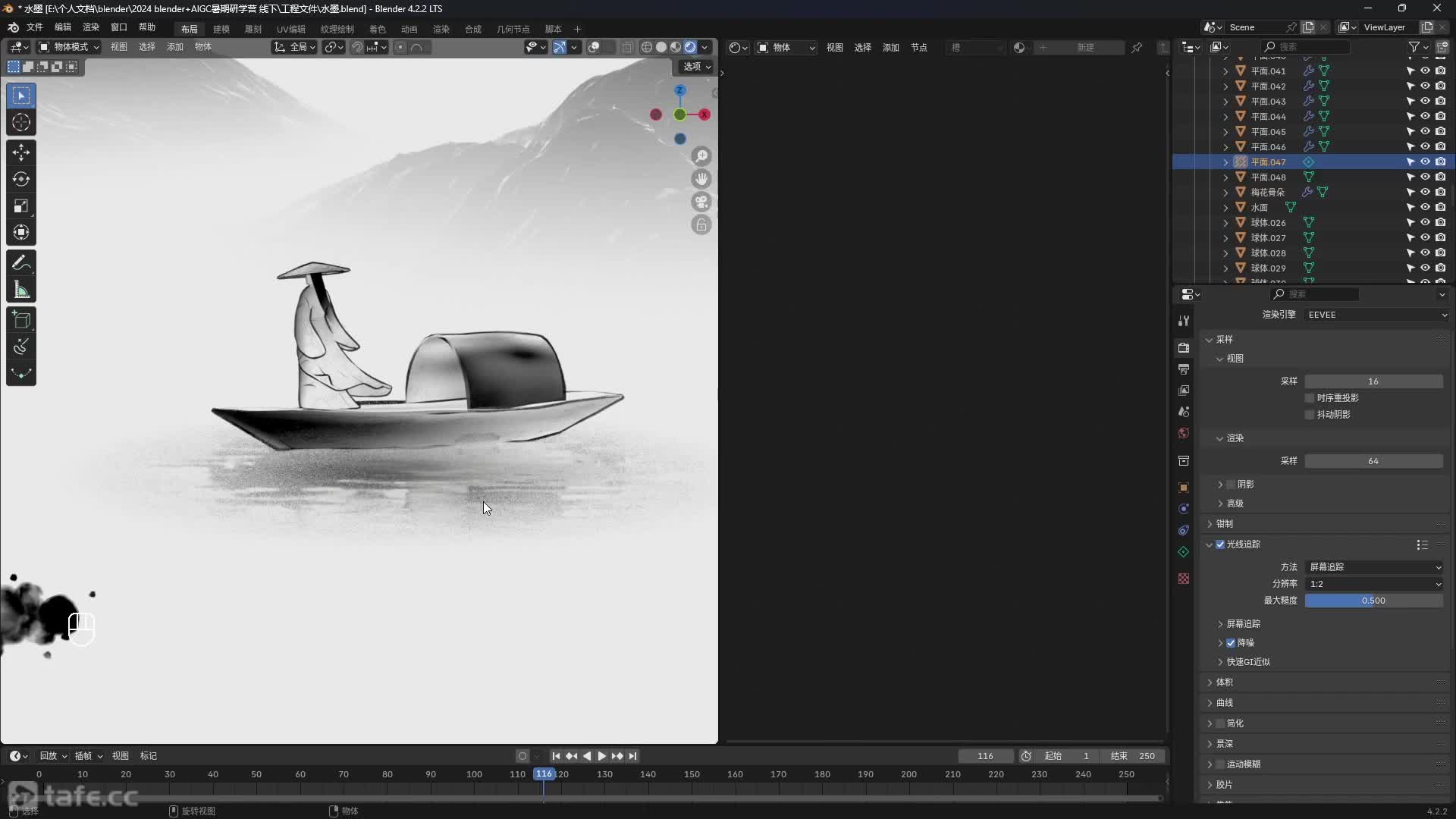Open the 物体模式 mode dropdown
The height and width of the screenshot is (819, 1456).
(69, 47)
